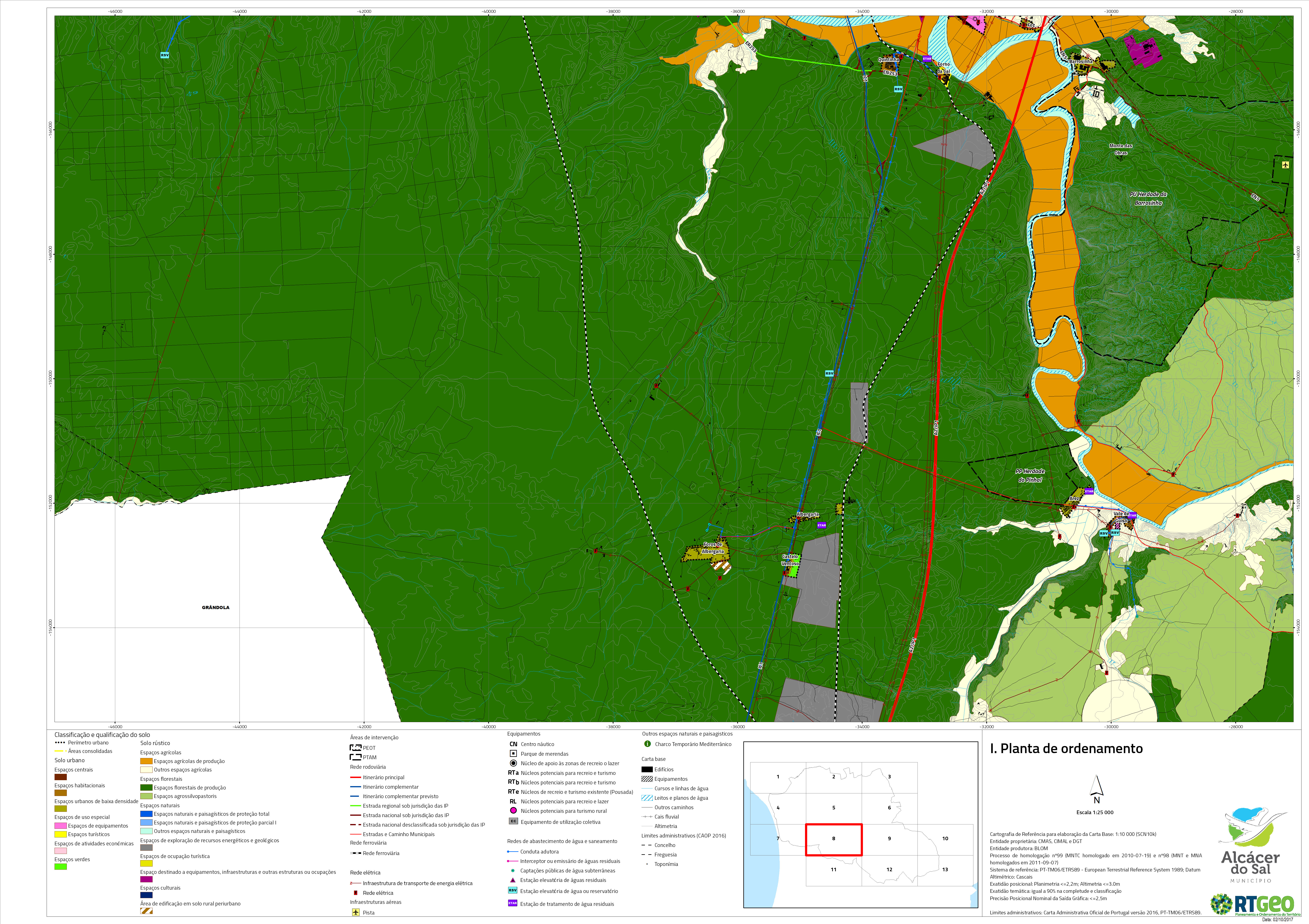Viewport: 1309px width, 924px height.
Task: Click the bright green Espaços verdes swatch
Action: [x=60, y=867]
